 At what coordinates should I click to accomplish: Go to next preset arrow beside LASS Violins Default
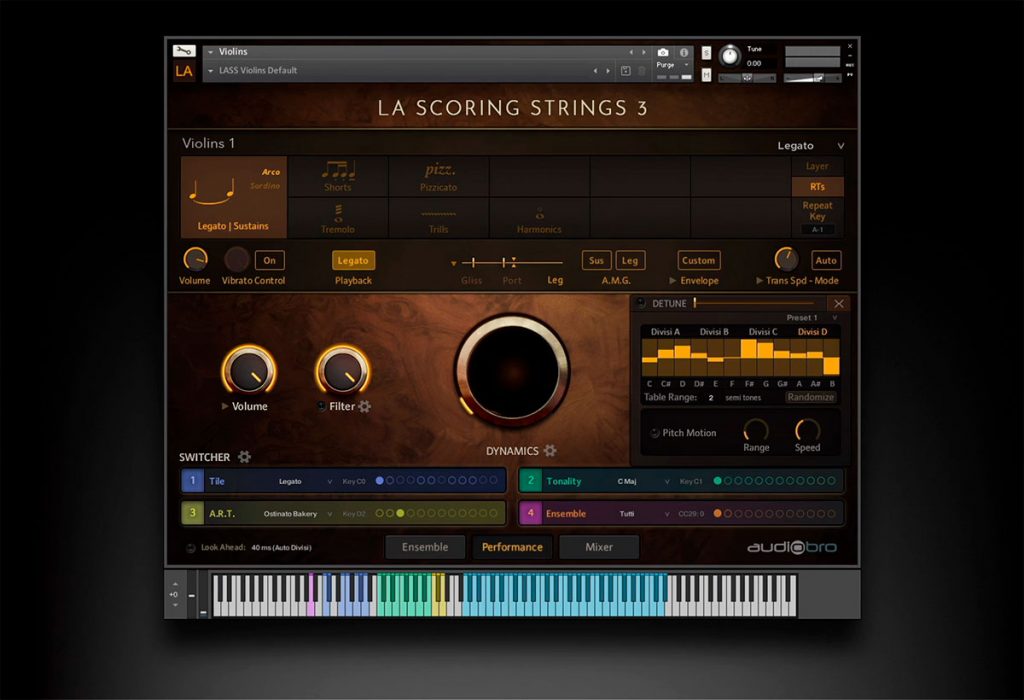[x=608, y=71]
